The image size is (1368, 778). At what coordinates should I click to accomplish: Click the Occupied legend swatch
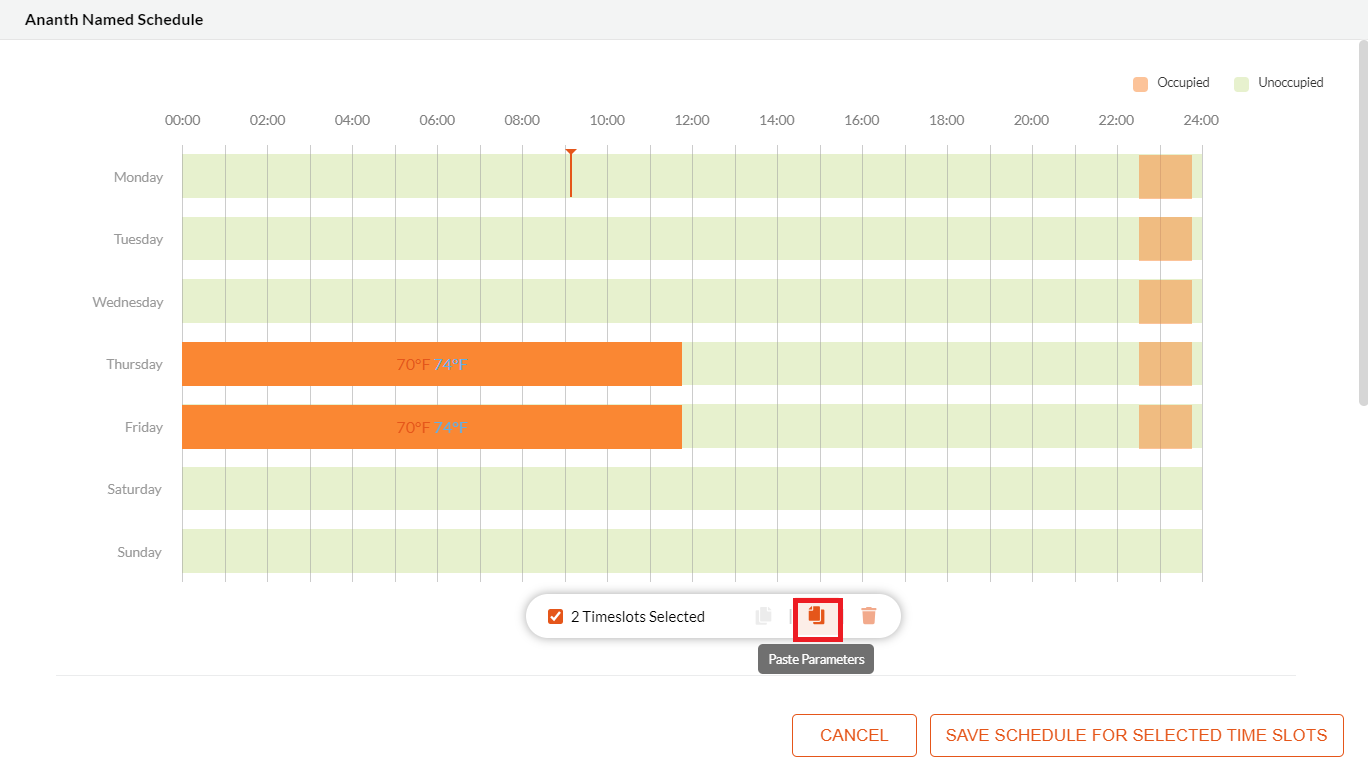coord(1140,83)
